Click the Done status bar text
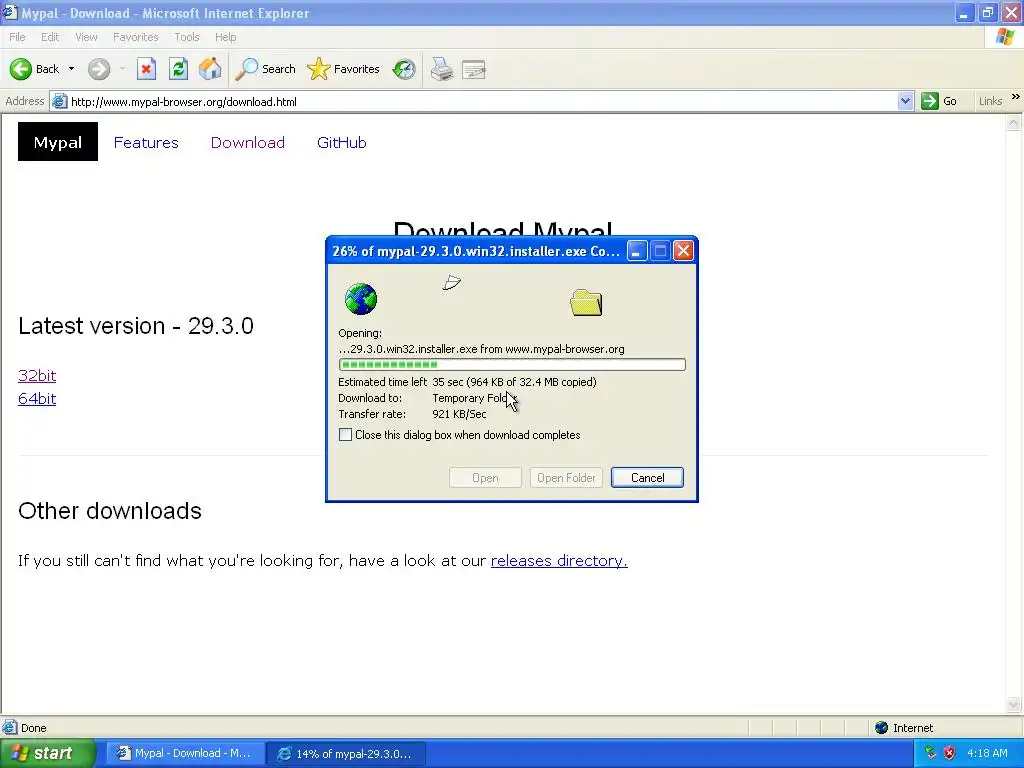 [x=33, y=728]
